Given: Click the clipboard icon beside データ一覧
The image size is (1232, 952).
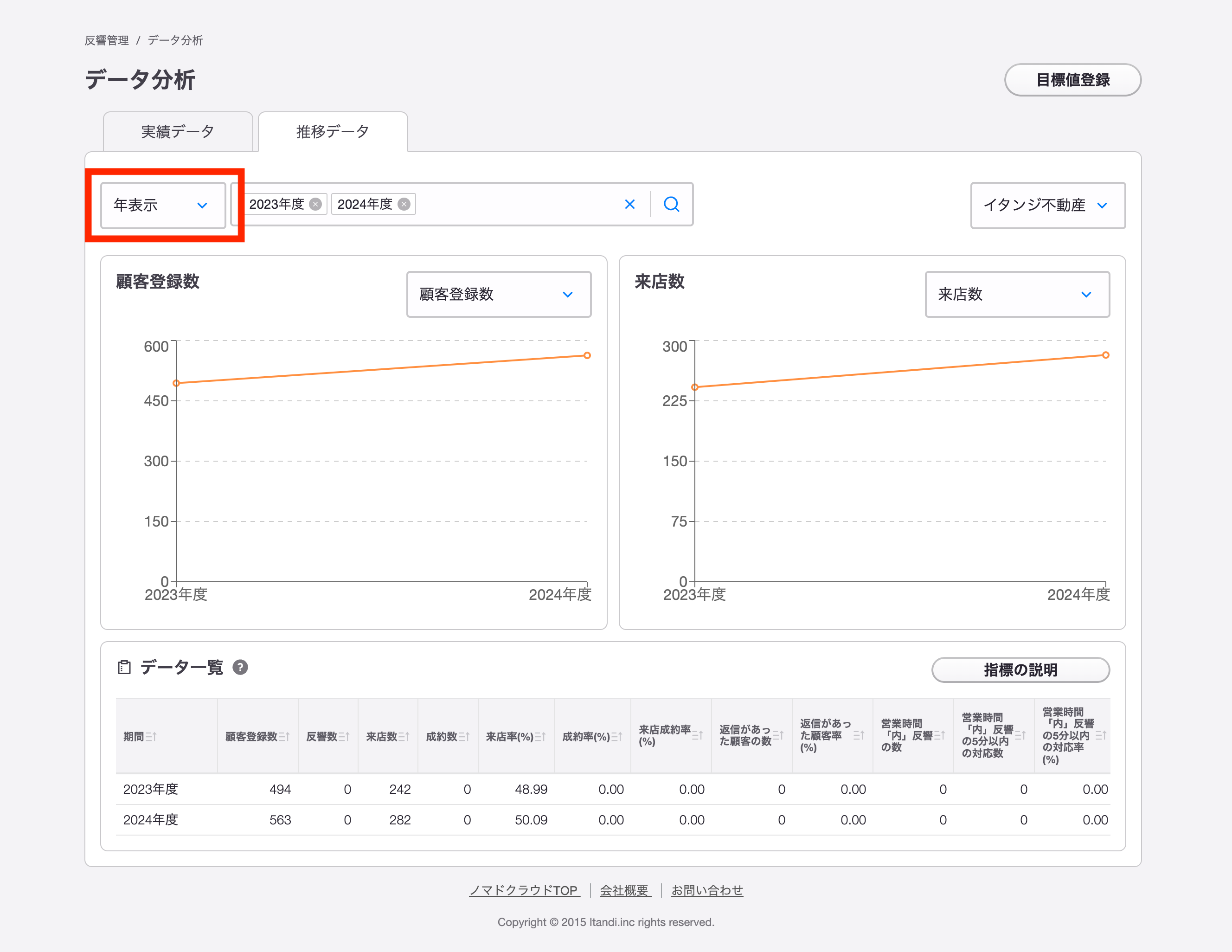Looking at the screenshot, I should coord(124,668).
